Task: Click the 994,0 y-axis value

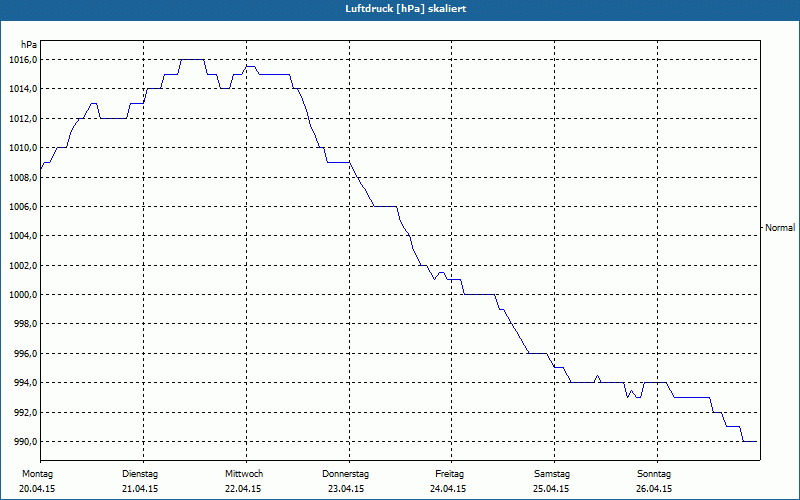Action: [24, 383]
